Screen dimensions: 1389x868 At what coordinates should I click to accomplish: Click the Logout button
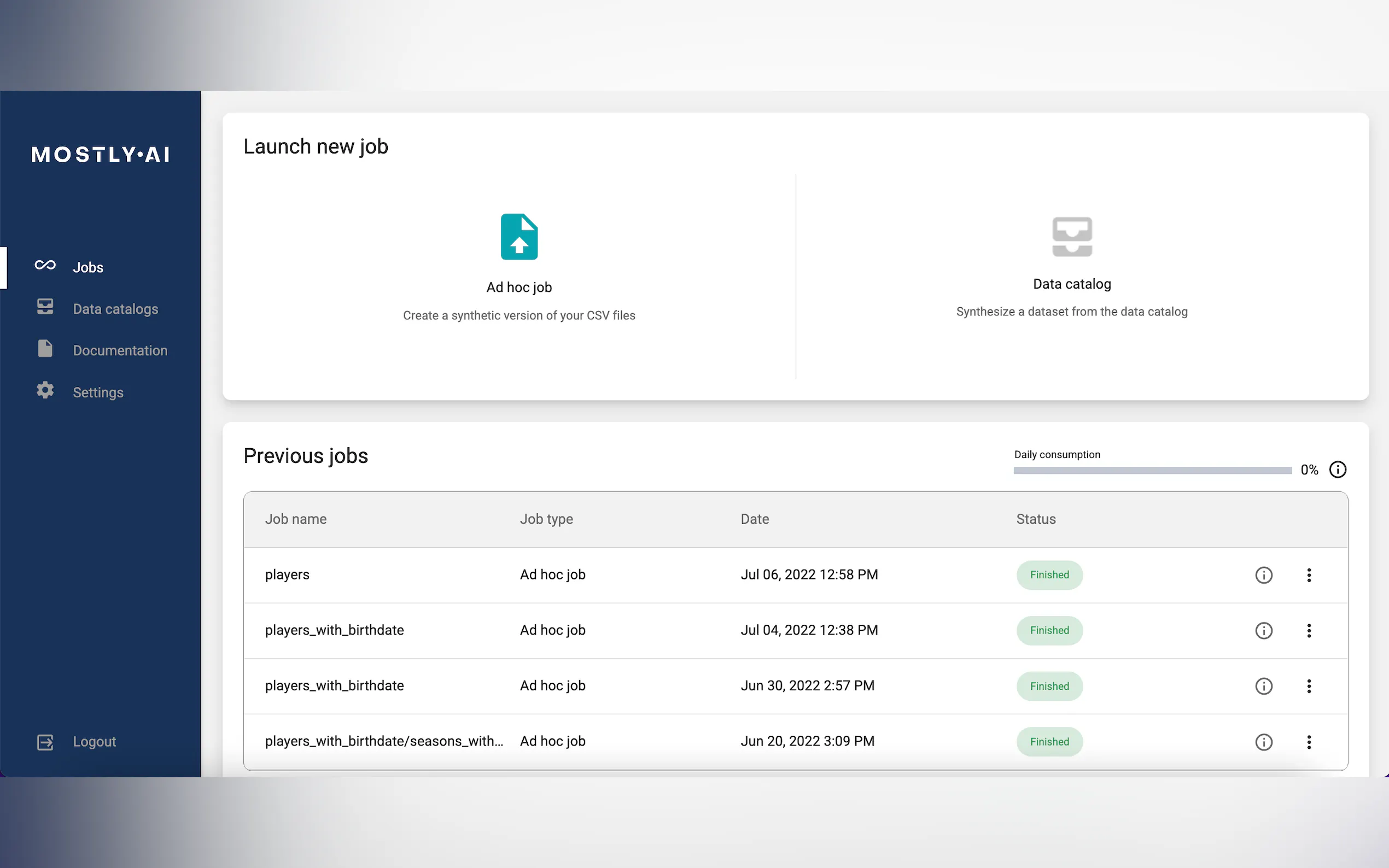94,742
